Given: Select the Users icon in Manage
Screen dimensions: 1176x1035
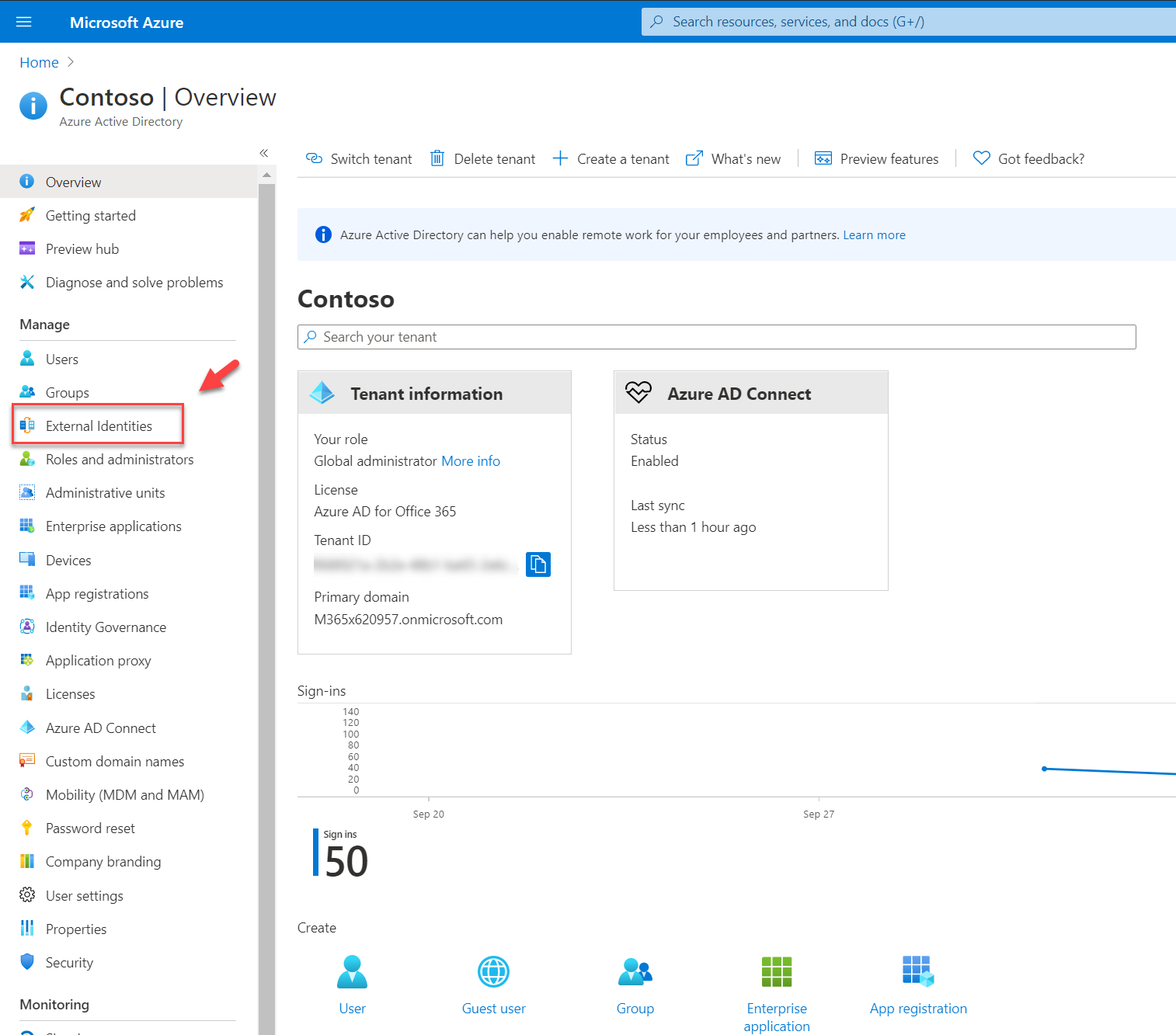Looking at the screenshot, I should [27, 359].
